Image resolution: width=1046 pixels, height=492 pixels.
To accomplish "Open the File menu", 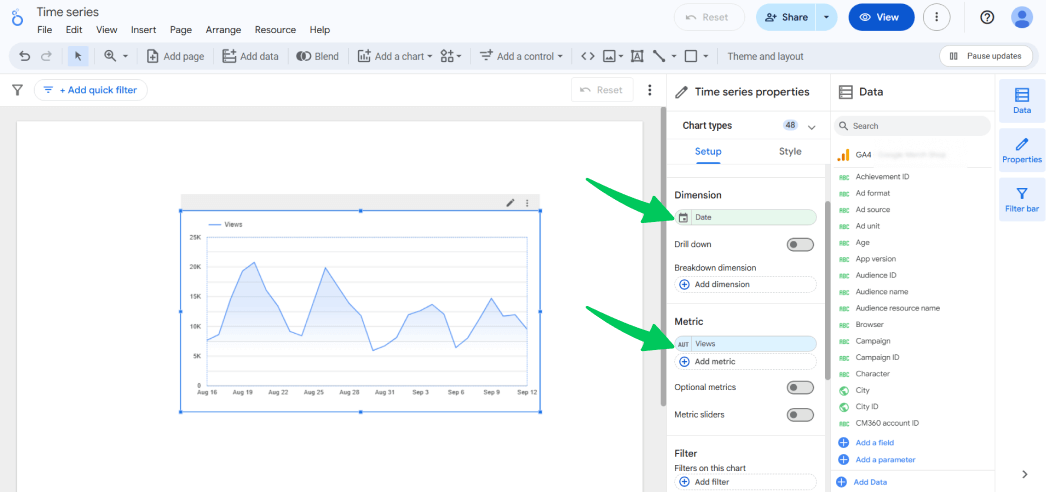I will 45,30.
